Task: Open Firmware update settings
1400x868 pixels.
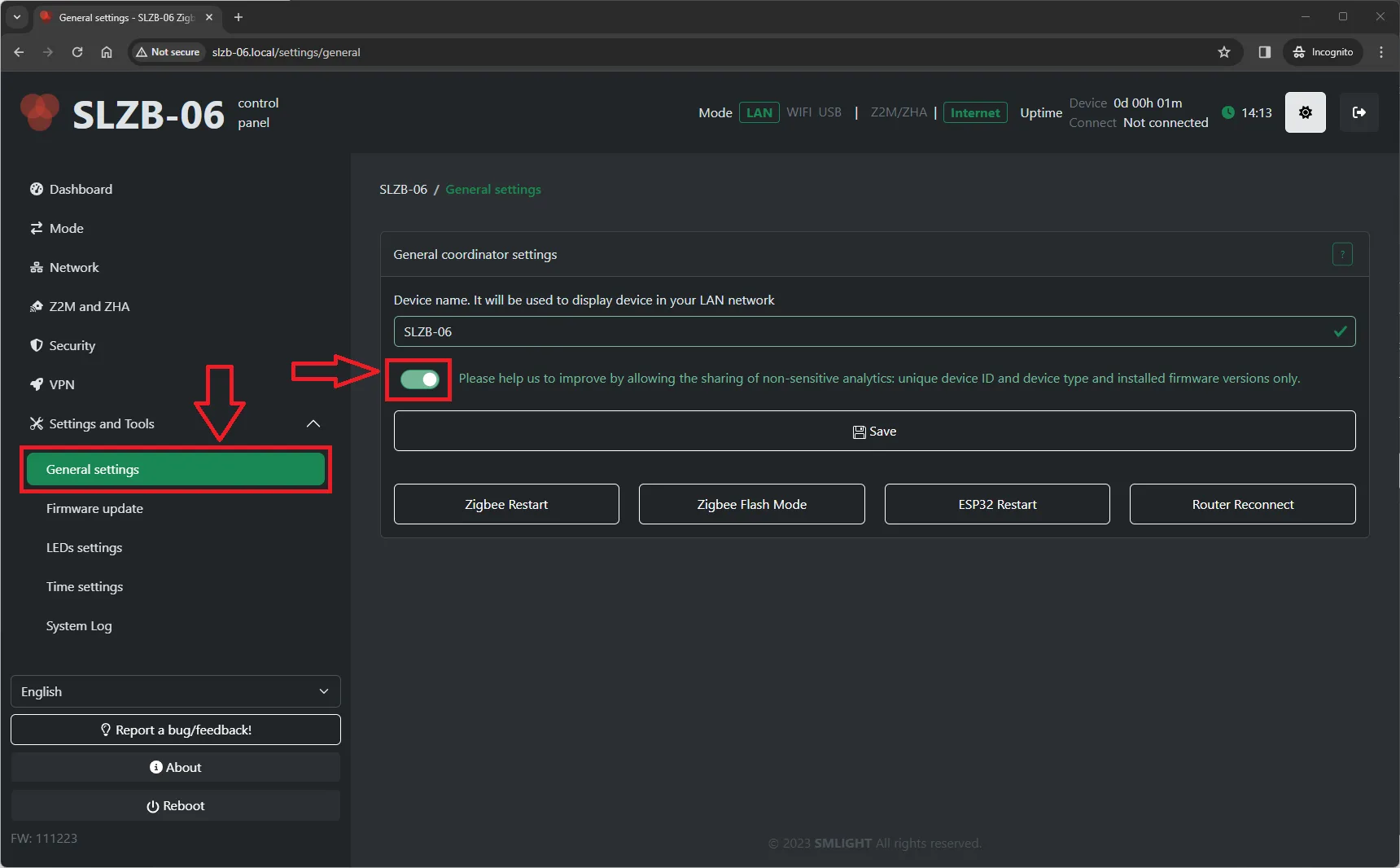Action: click(94, 508)
